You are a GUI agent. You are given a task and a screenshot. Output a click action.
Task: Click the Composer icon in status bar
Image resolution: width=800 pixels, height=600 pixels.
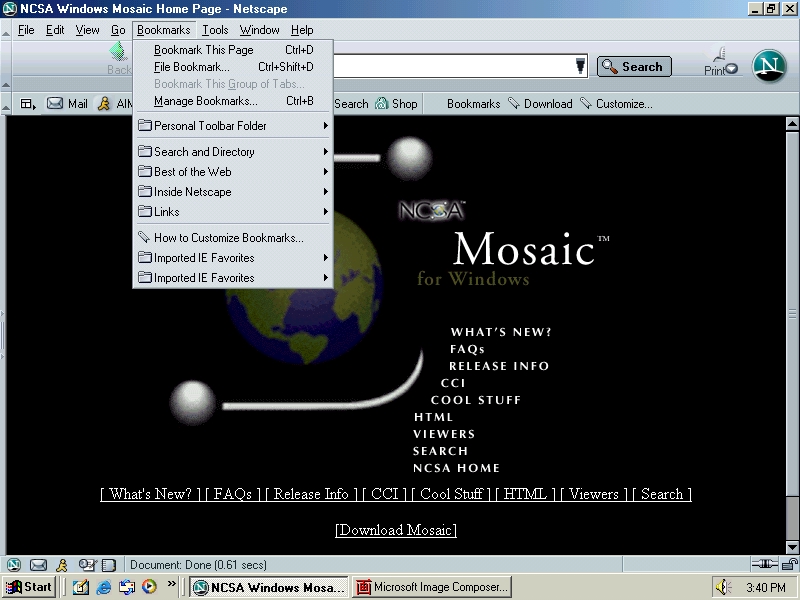[87, 565]
